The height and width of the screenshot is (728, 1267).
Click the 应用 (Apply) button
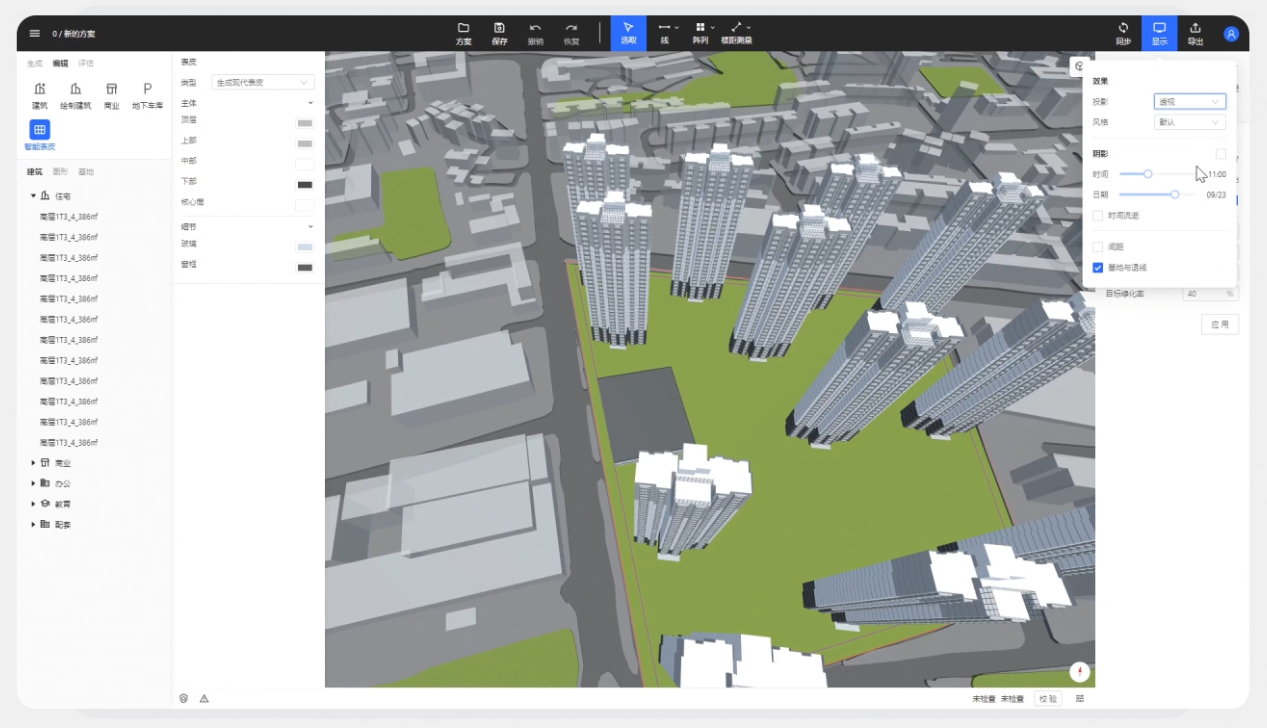pos(1219,324)
